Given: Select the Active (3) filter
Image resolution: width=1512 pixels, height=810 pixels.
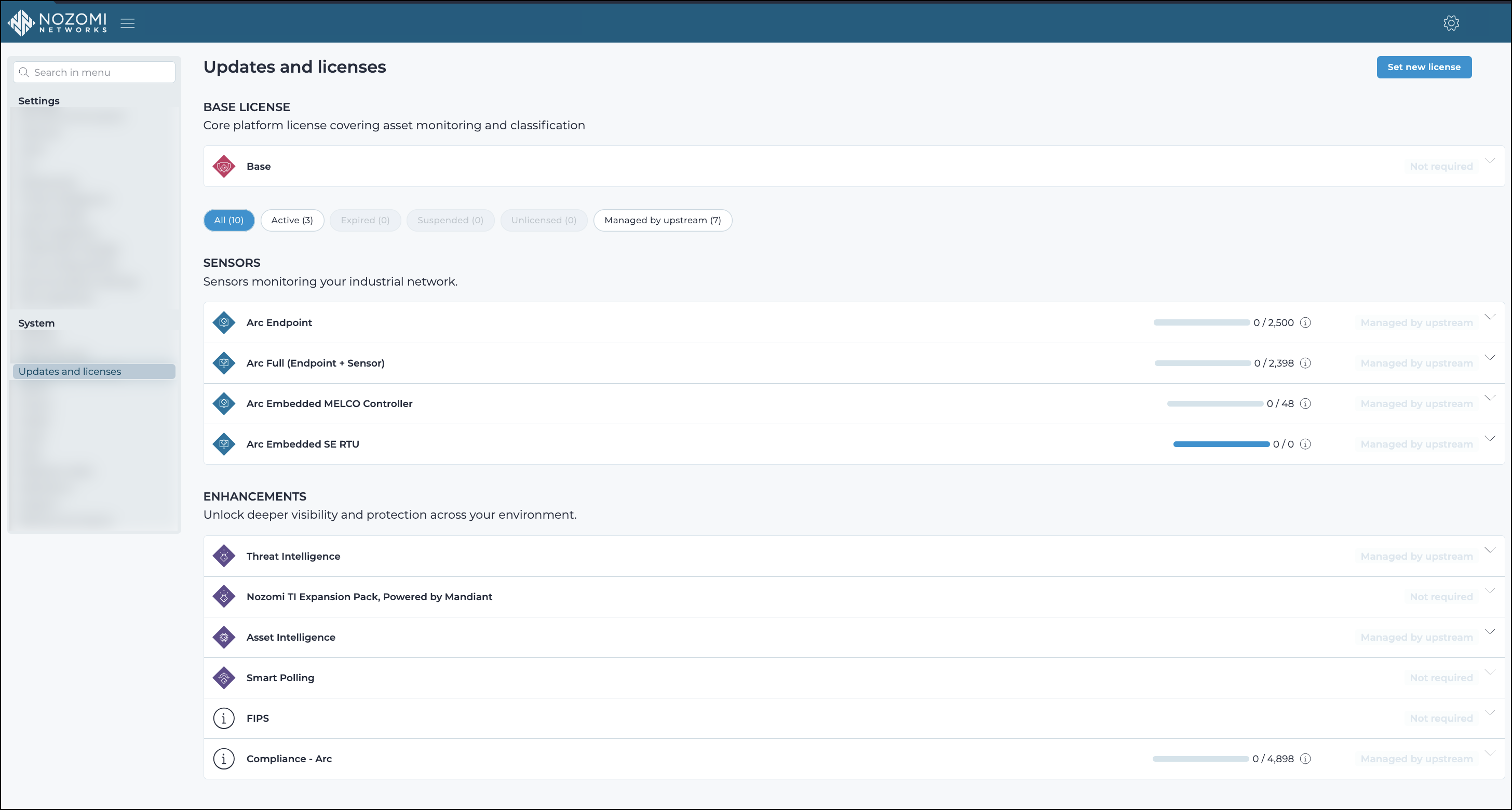Looking at the screenshot, I should (292, 220).
